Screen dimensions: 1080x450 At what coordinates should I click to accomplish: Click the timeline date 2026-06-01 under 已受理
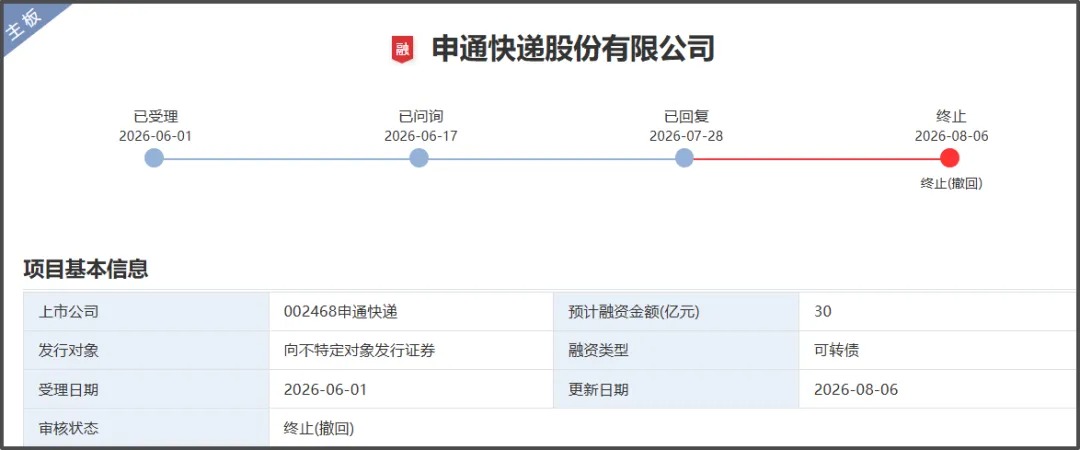[156, 136]
